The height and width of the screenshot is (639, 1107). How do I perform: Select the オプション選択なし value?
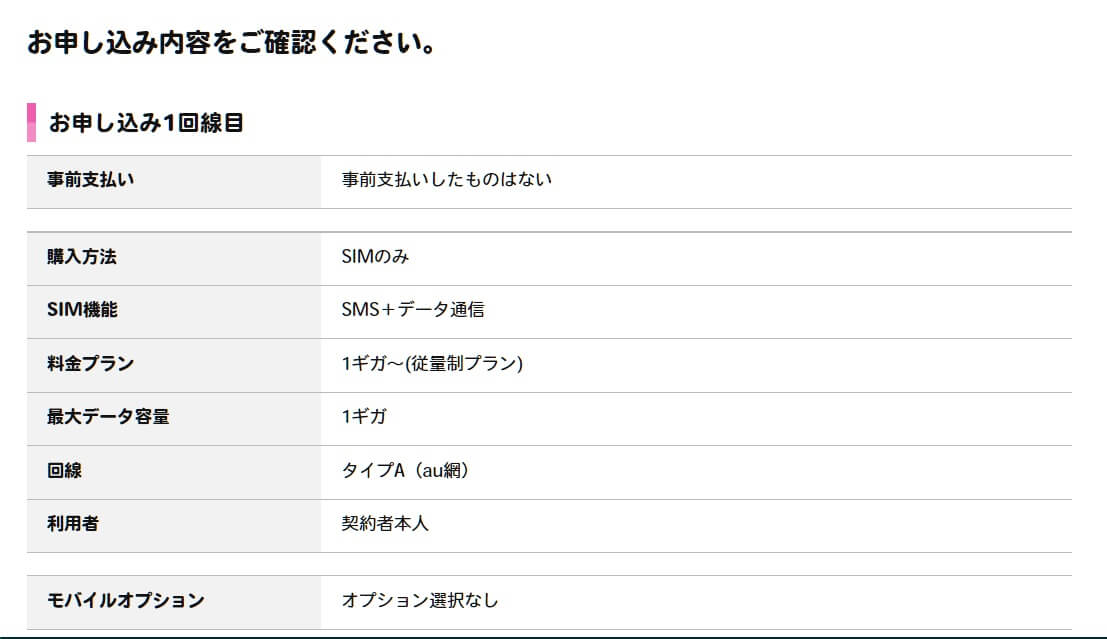tap(419, 600)
